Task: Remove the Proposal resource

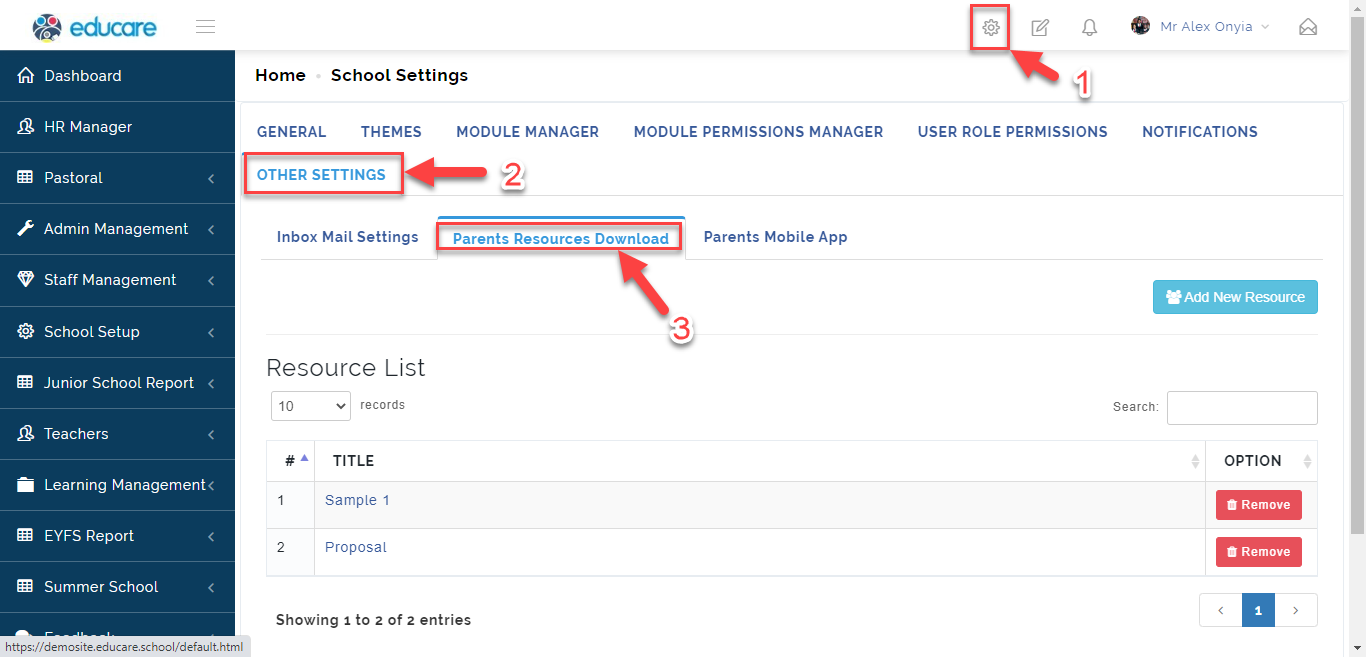Action: (1259, 552)
